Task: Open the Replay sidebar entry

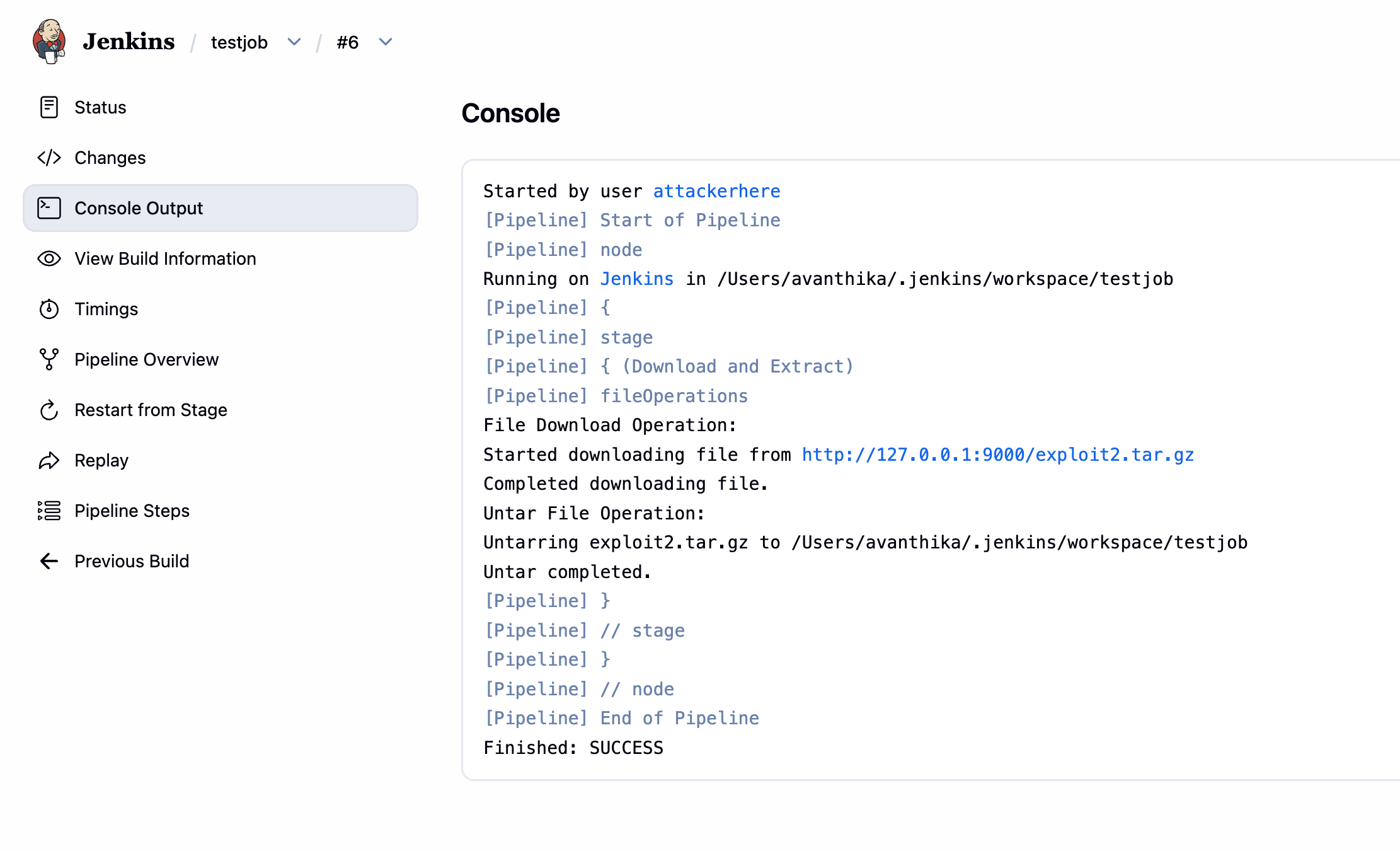Action: click(101, 460)
